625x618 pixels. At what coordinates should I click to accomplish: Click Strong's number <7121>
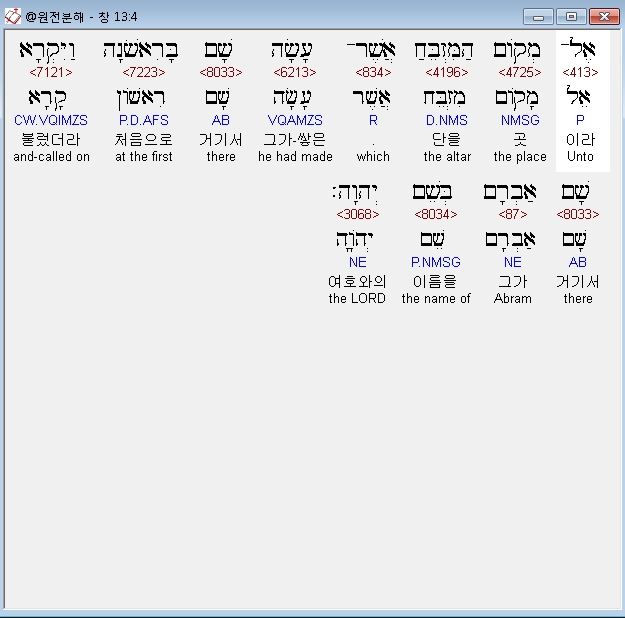tap(51, 72)
